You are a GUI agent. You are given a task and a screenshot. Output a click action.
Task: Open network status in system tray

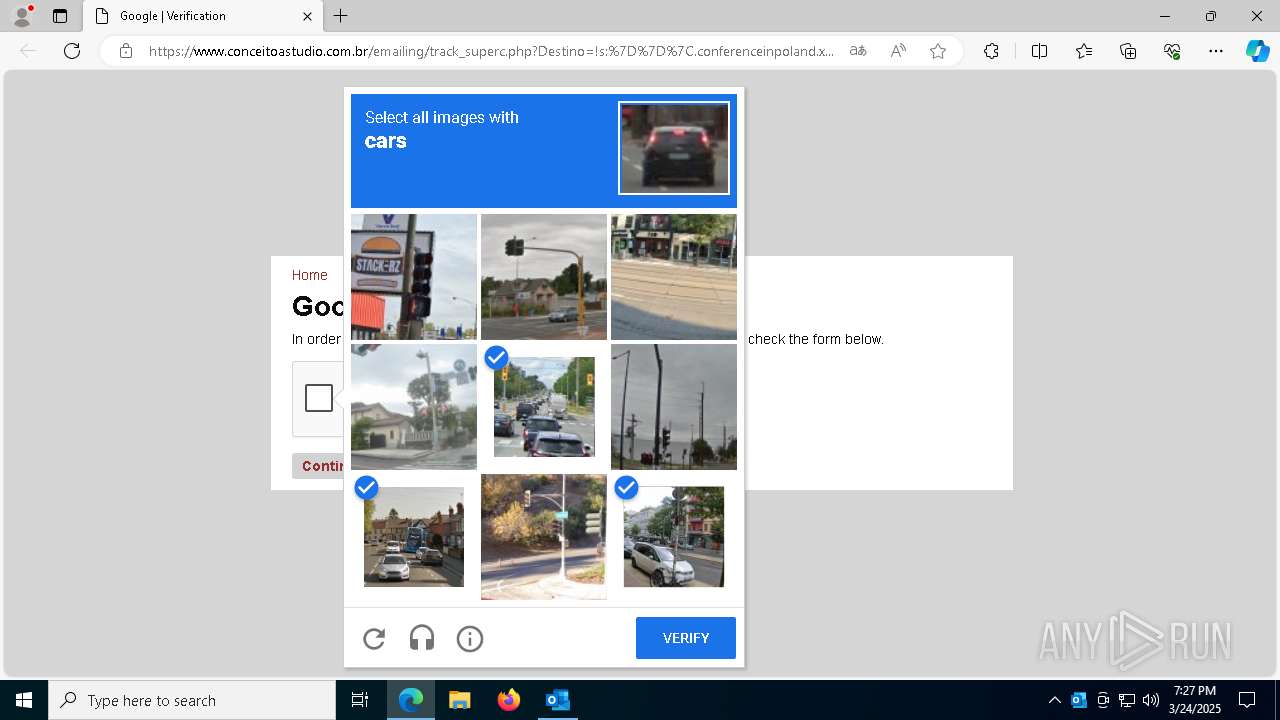point(1127,700)
